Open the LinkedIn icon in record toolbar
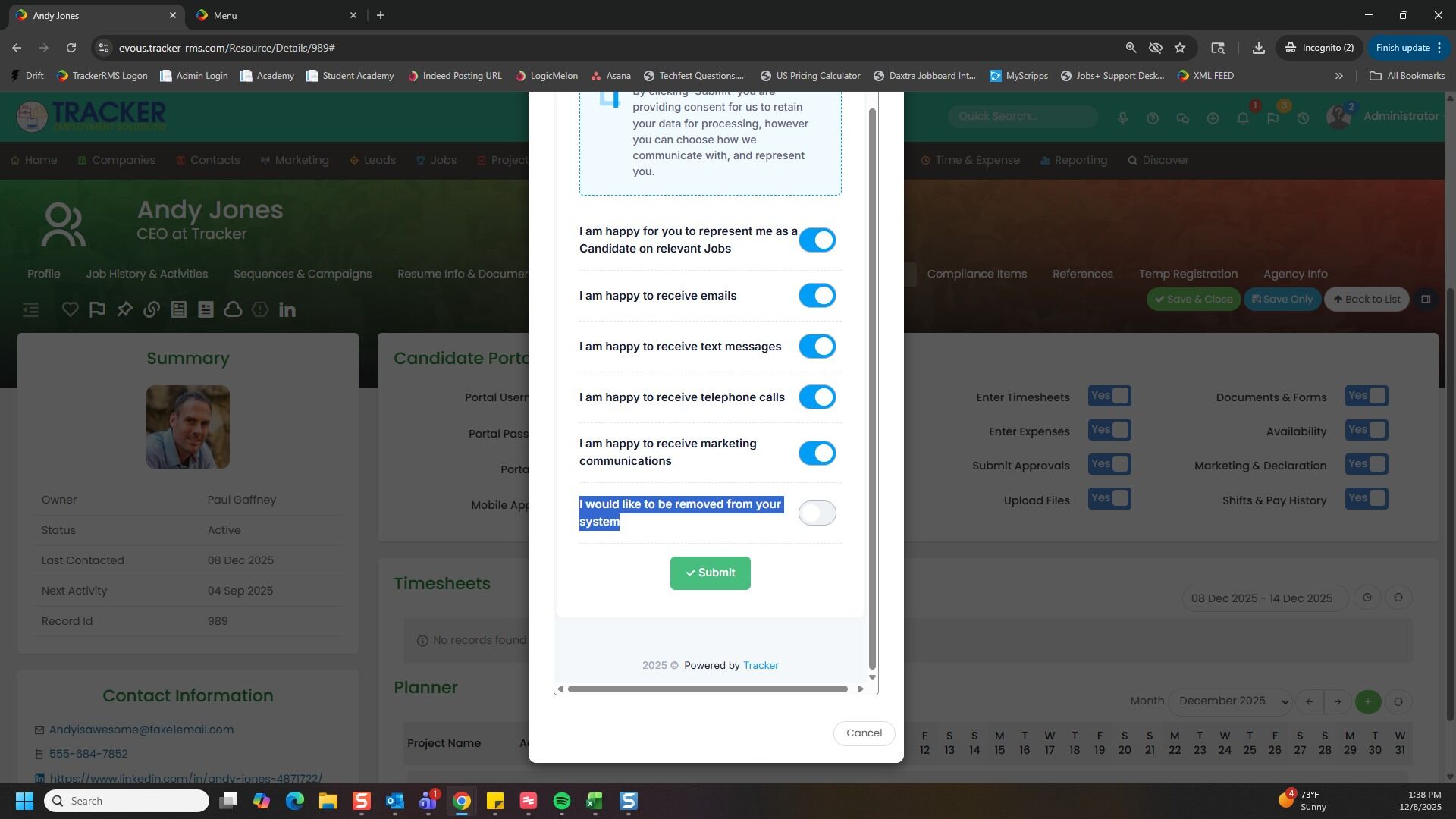 pos(287,309)
